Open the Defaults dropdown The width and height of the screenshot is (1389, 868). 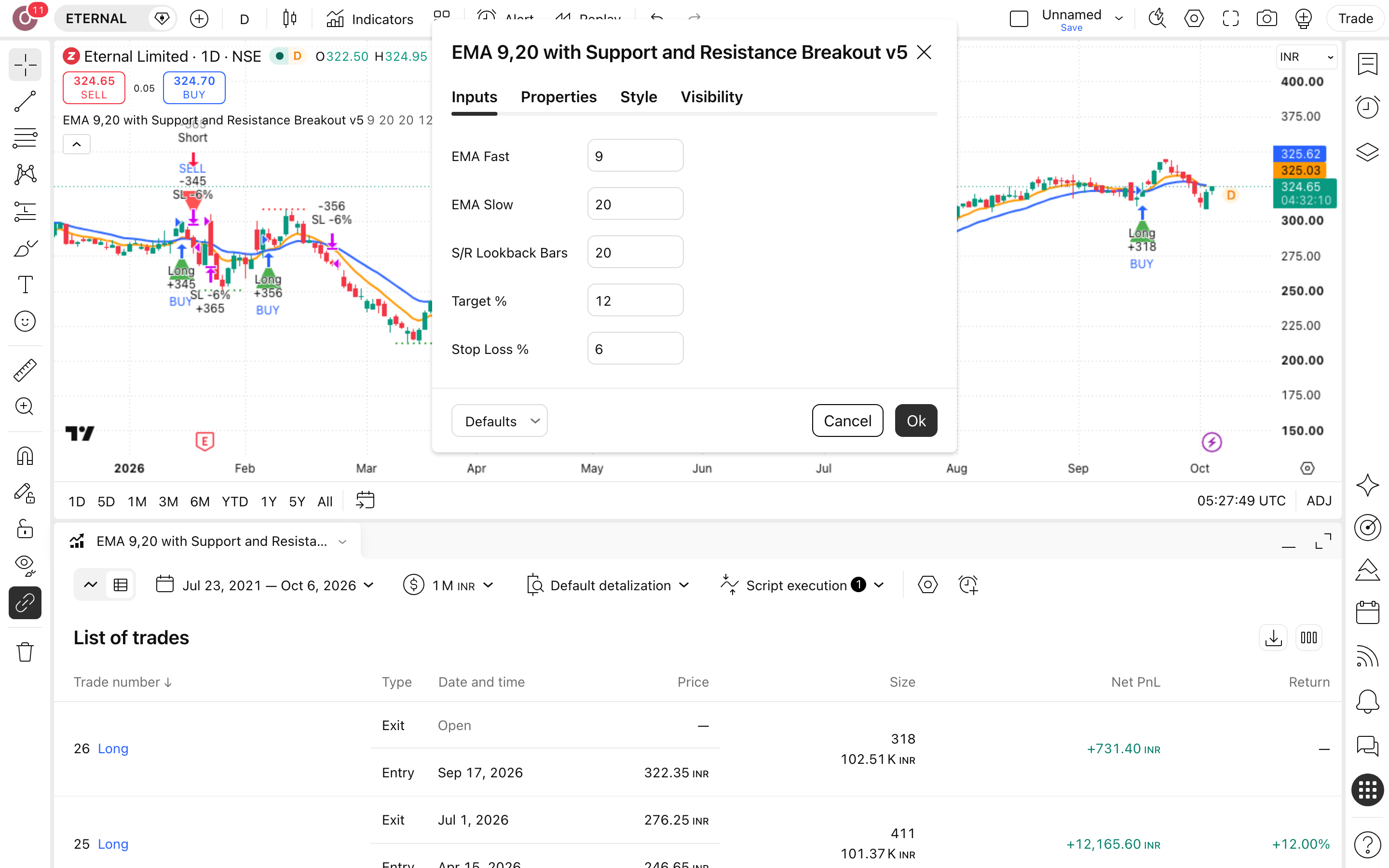click(499, 421)
